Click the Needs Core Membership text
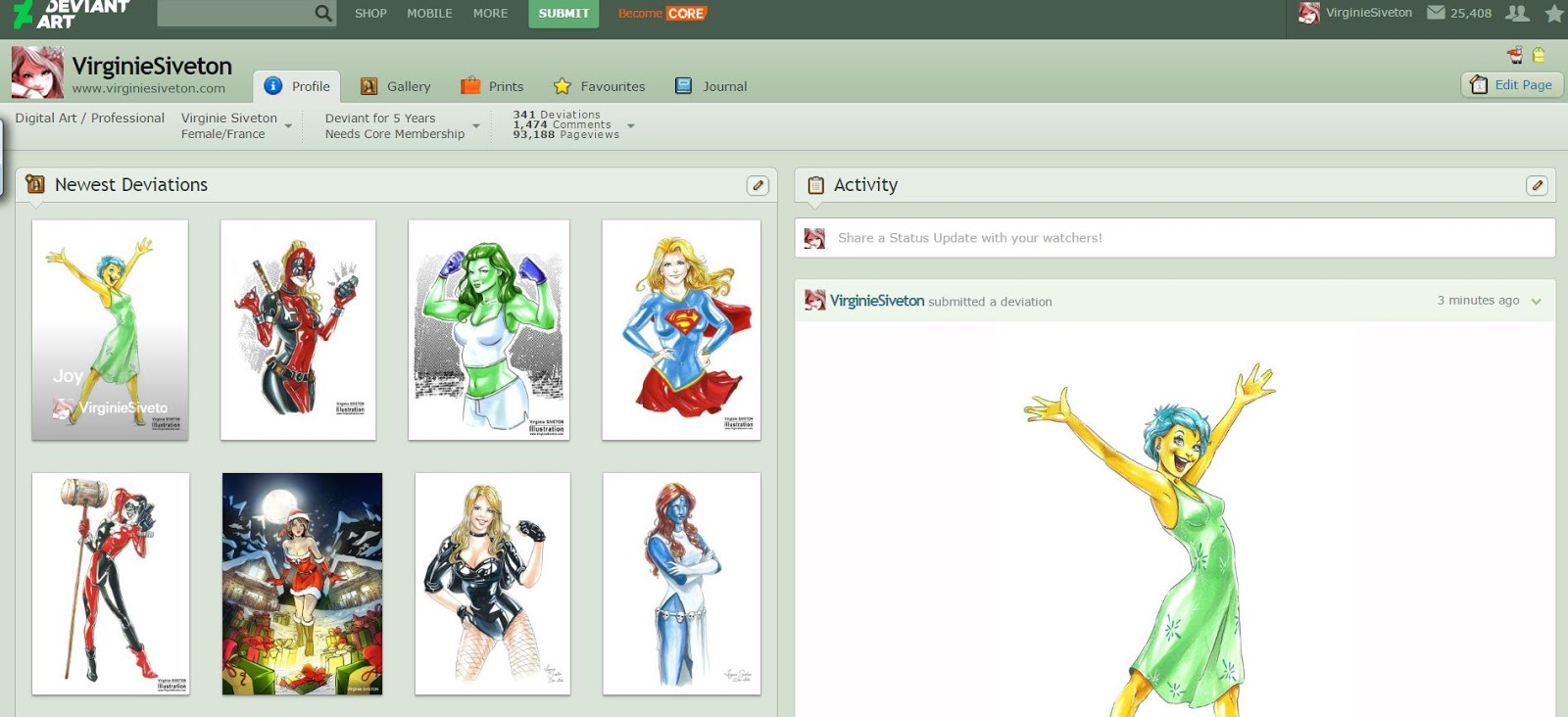The height and width of the screenshot is (717, 1568). click(x=395, y=134)
